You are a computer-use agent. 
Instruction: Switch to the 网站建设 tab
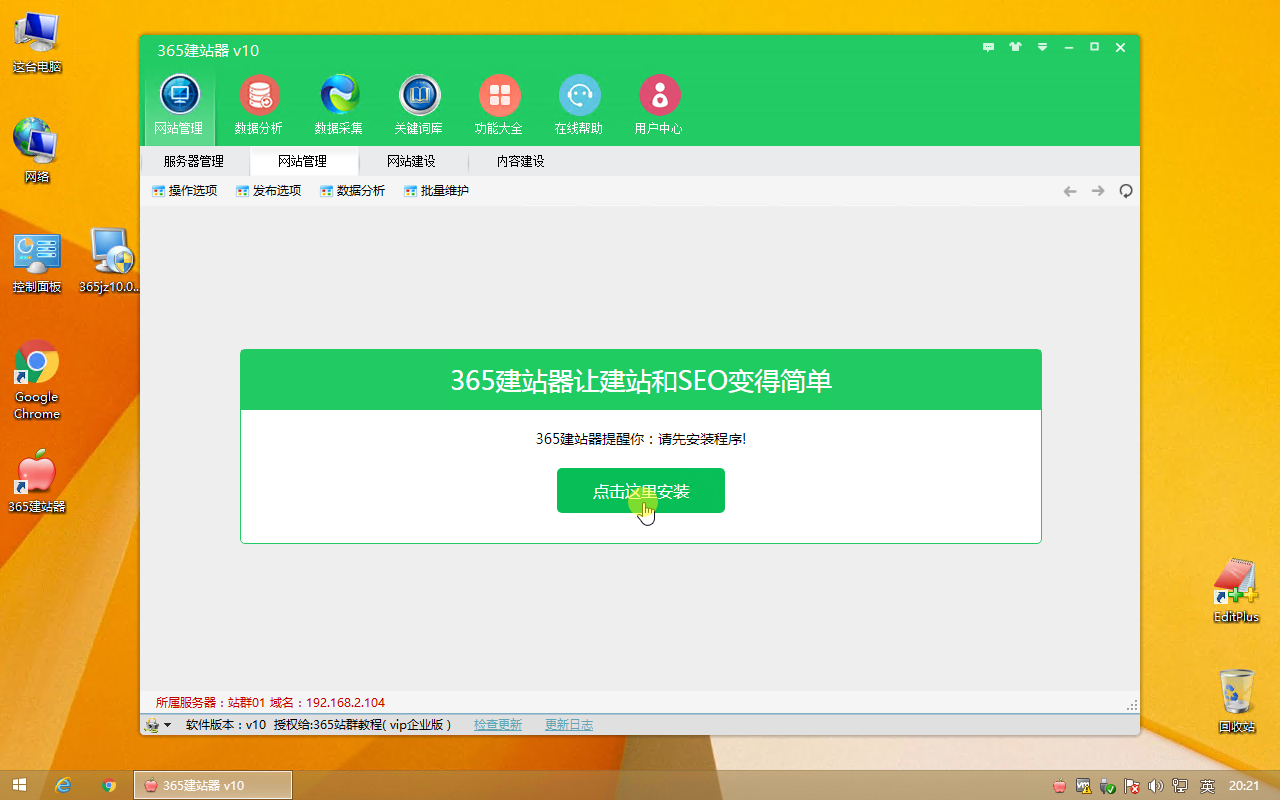pos(412,161)
